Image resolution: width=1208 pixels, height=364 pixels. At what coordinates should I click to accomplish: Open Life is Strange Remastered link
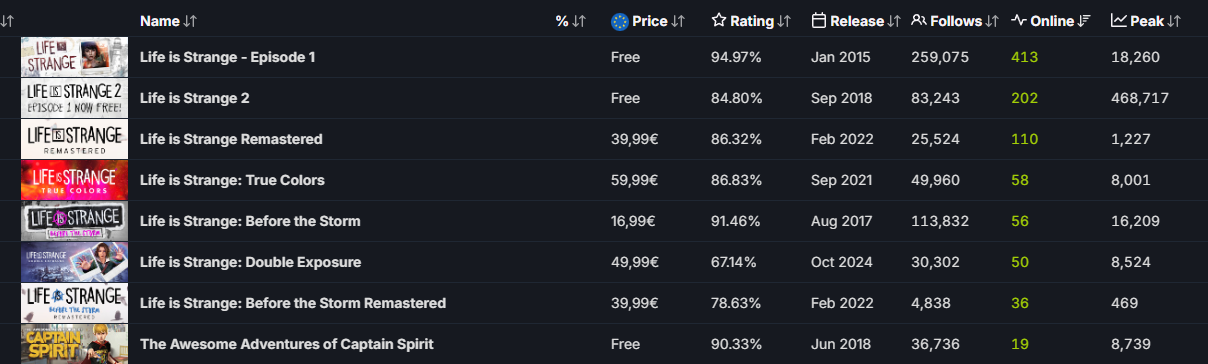click(231, 139)
